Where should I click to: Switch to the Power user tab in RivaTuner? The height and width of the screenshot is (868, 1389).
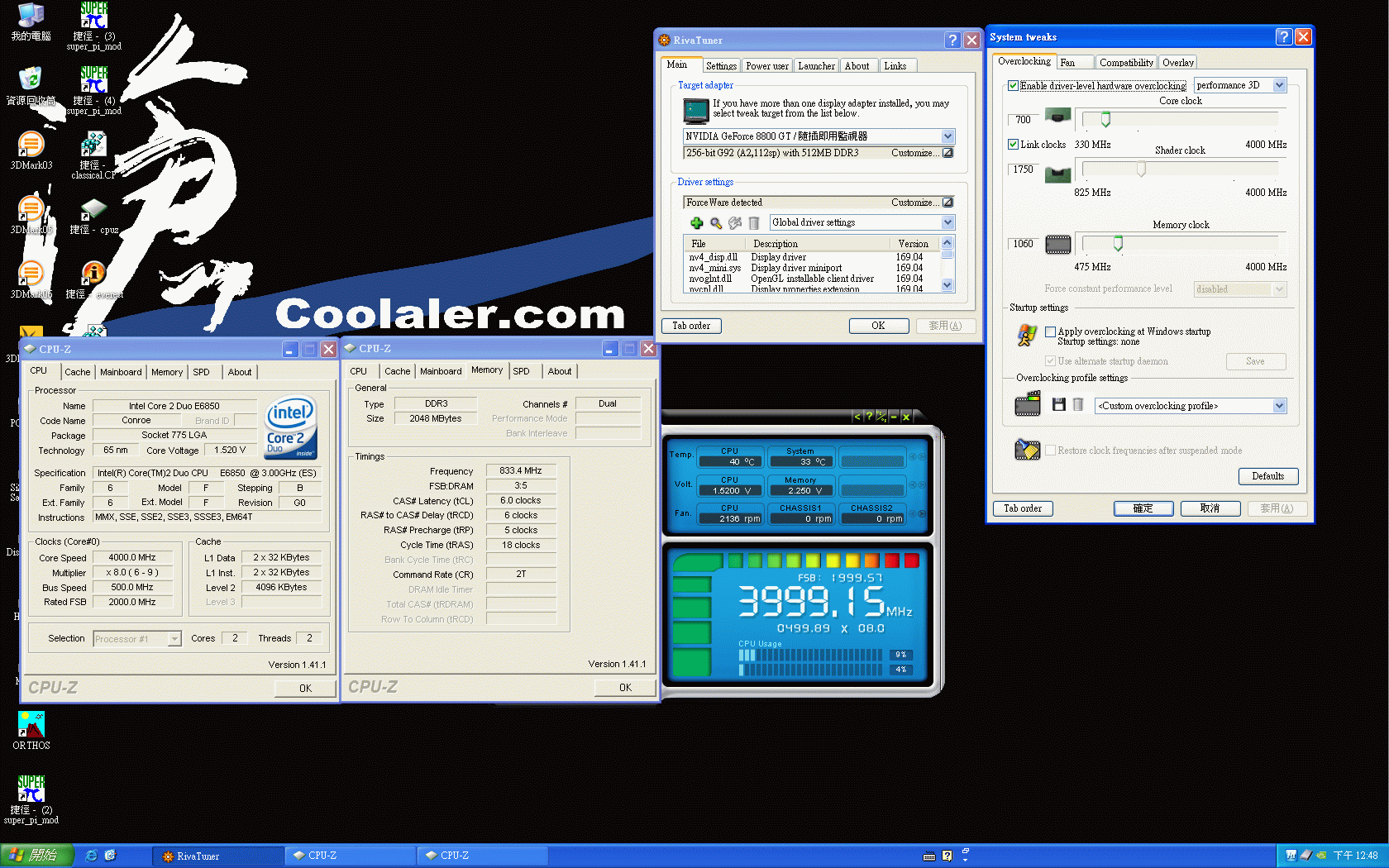766,66
